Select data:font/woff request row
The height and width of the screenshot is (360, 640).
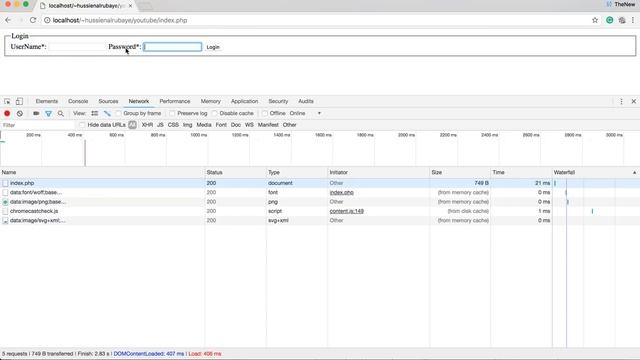coord(320,192)
